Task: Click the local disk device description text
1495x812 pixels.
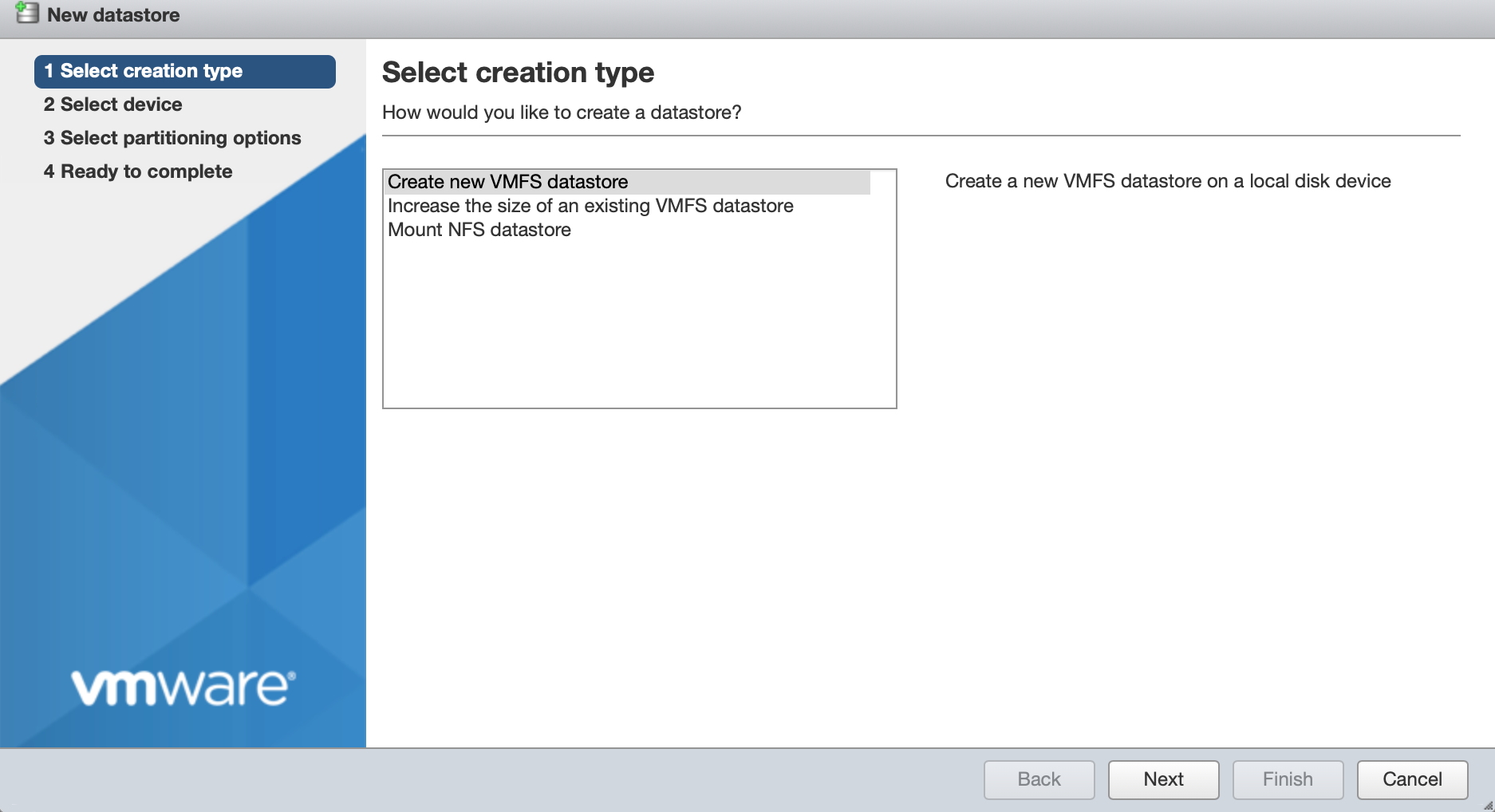Action: coord(1167,181)
